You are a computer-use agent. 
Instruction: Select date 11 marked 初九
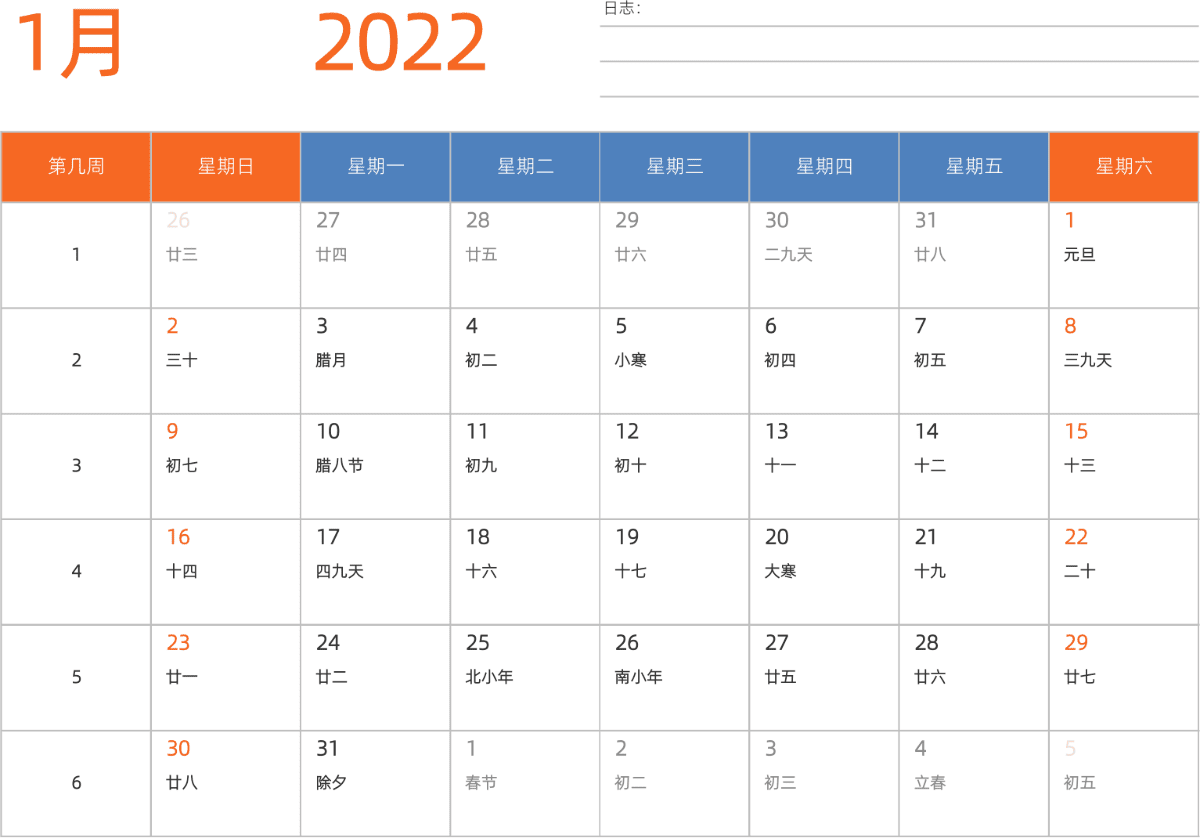click(x=477, y=432)
